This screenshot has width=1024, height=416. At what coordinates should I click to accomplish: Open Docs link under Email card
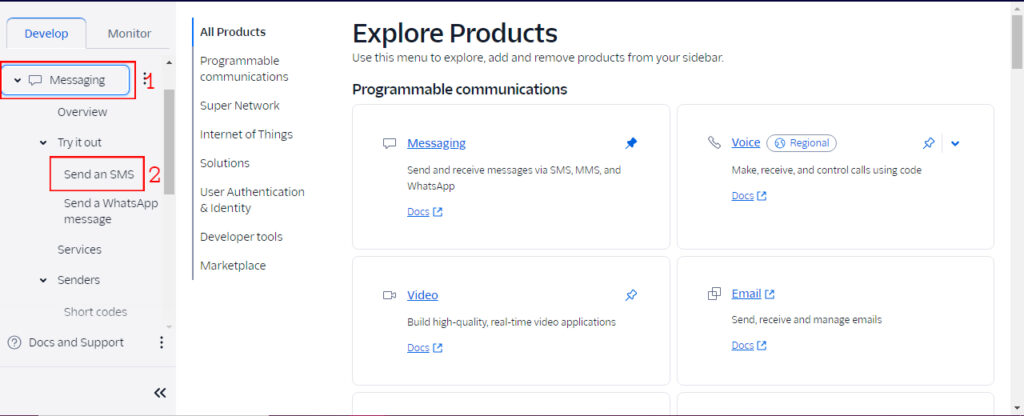pyautogui.click(x=749, y=345)
